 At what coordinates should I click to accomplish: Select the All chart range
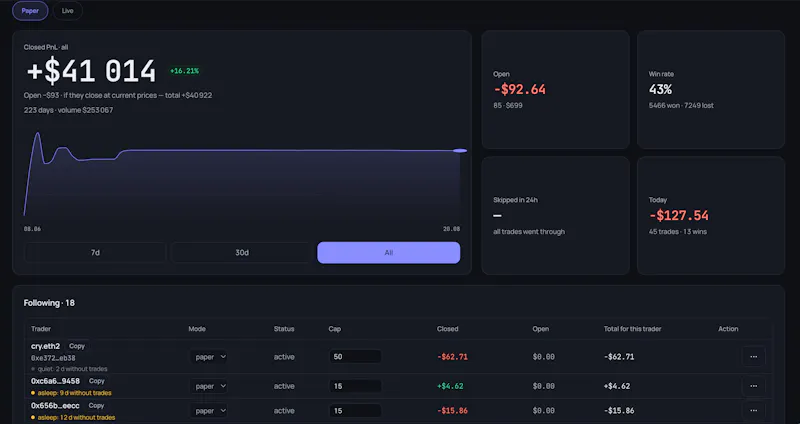point(389,253)
